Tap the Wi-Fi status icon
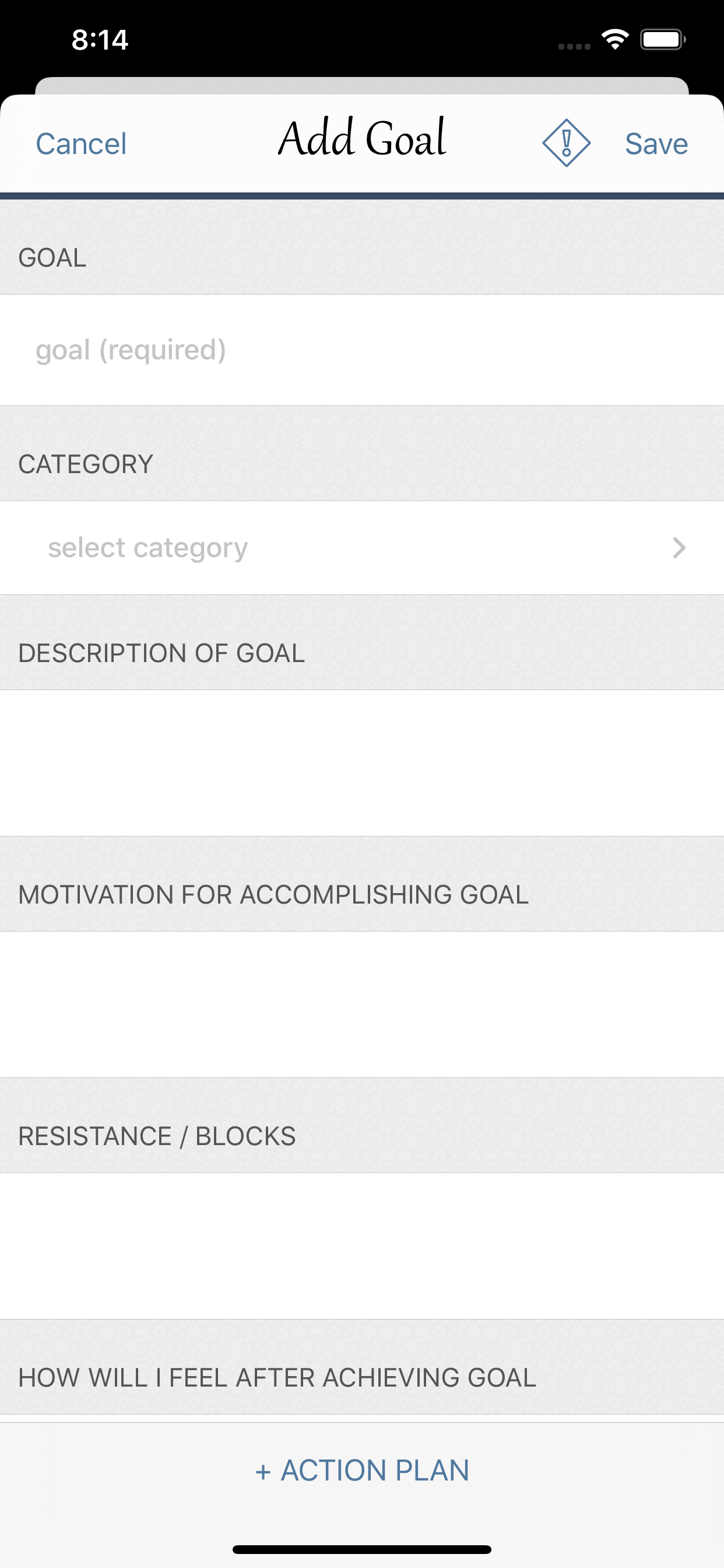Viewport: 724px width, 1568px height. coord(615,40)
